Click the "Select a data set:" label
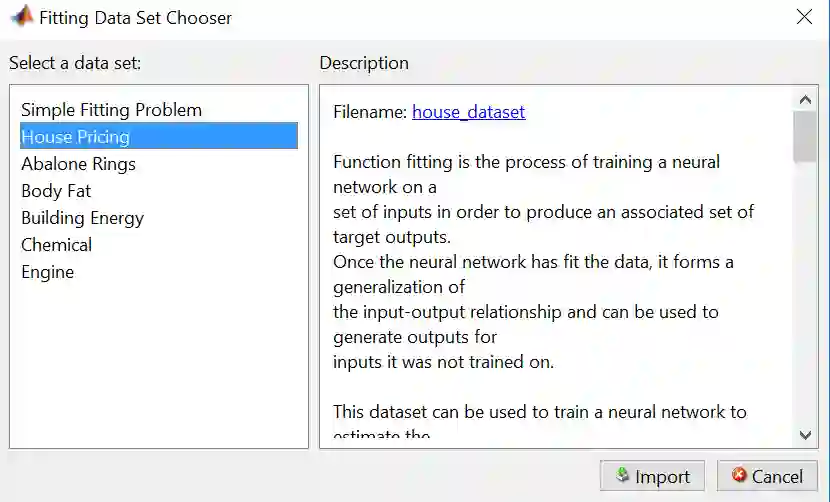 (75, 63)
